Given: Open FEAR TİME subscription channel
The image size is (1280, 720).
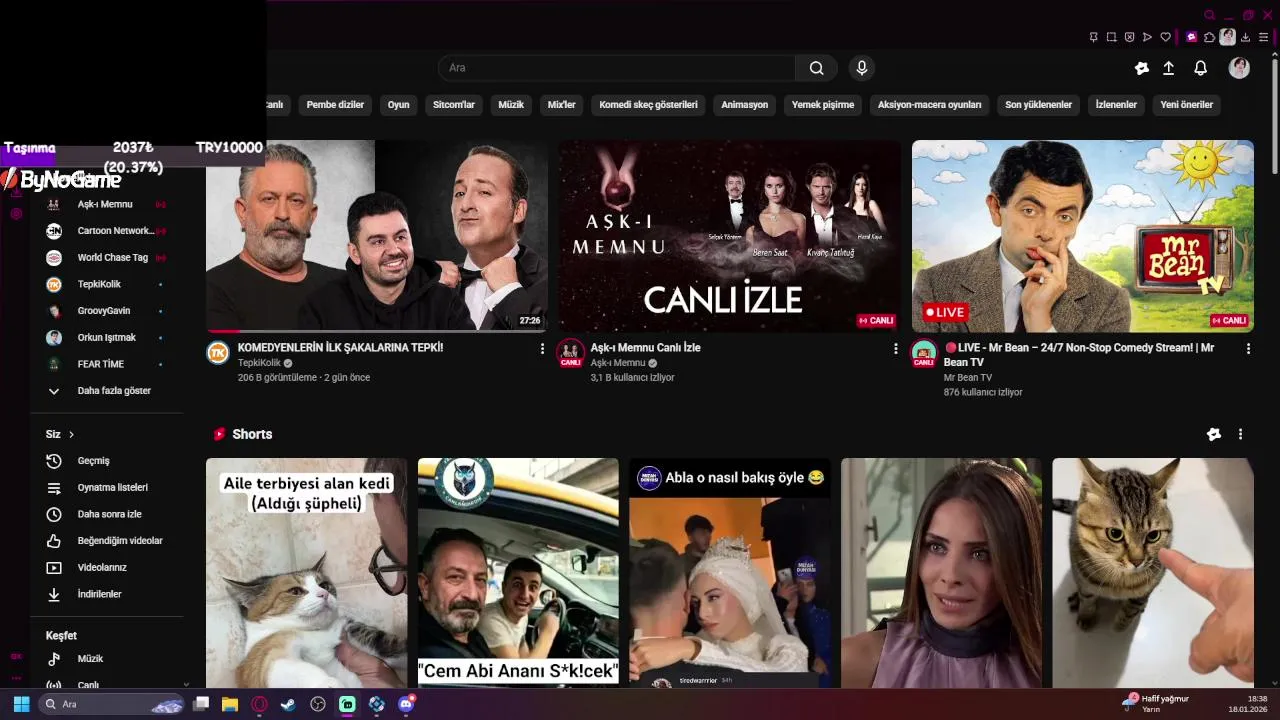Looking at the screenshot, I should 107,364.
